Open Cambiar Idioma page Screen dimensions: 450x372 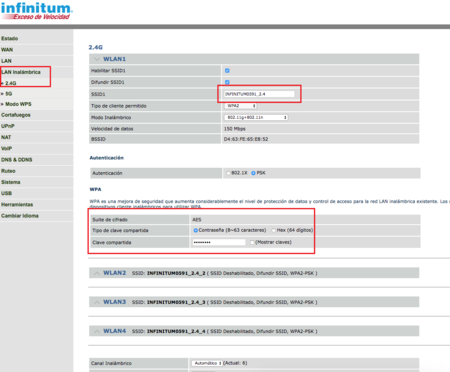20,216
